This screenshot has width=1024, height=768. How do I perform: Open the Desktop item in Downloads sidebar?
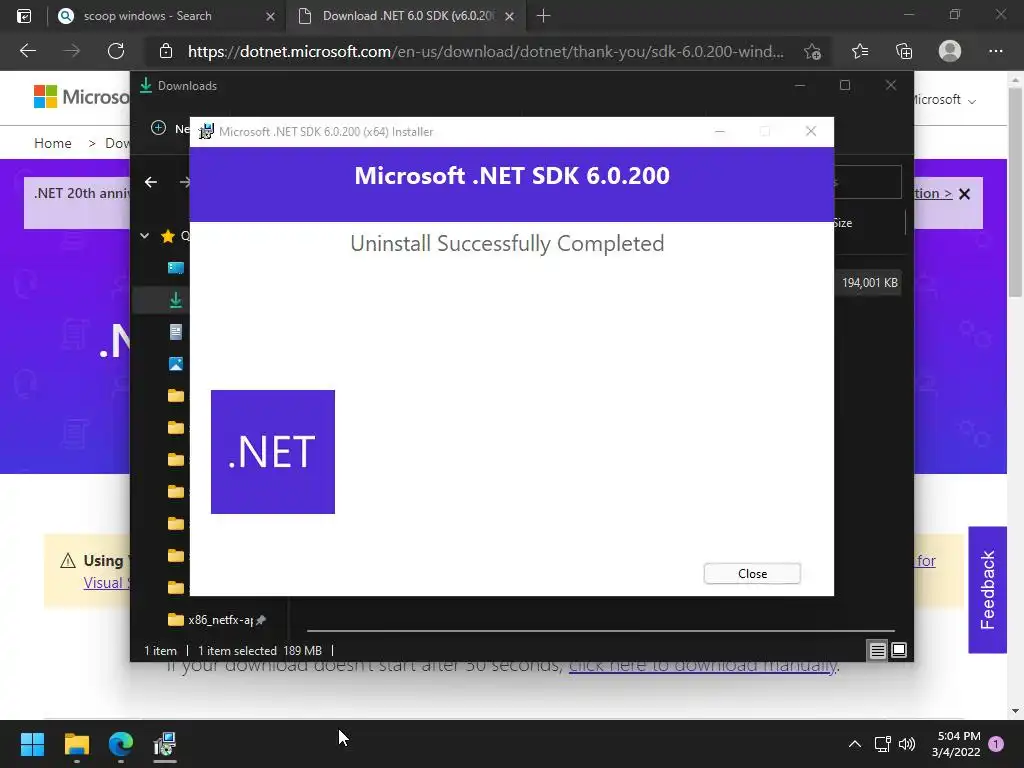(x=176, y=268)
